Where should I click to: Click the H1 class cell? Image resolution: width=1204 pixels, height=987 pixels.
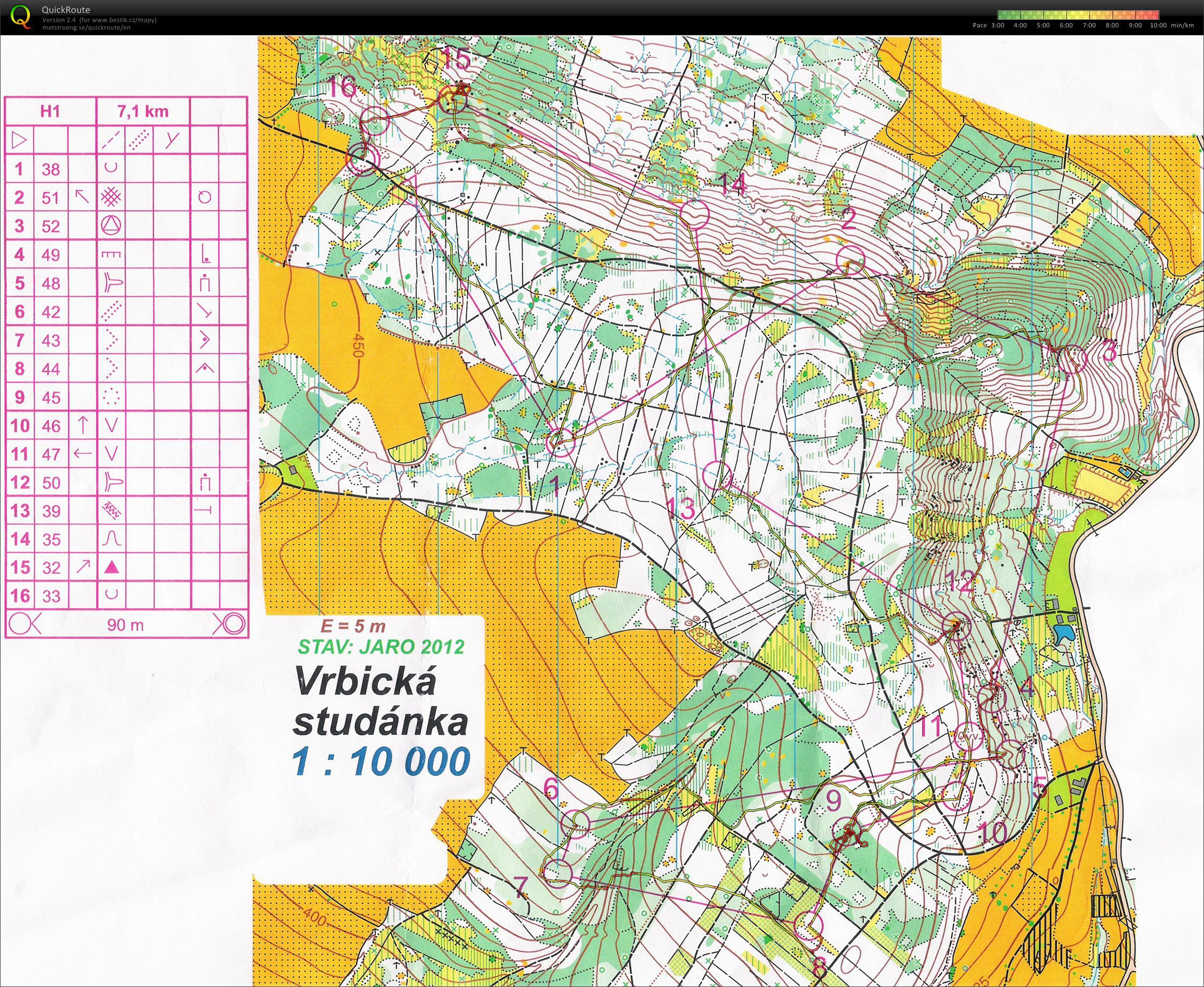click(x=50, y=111)
